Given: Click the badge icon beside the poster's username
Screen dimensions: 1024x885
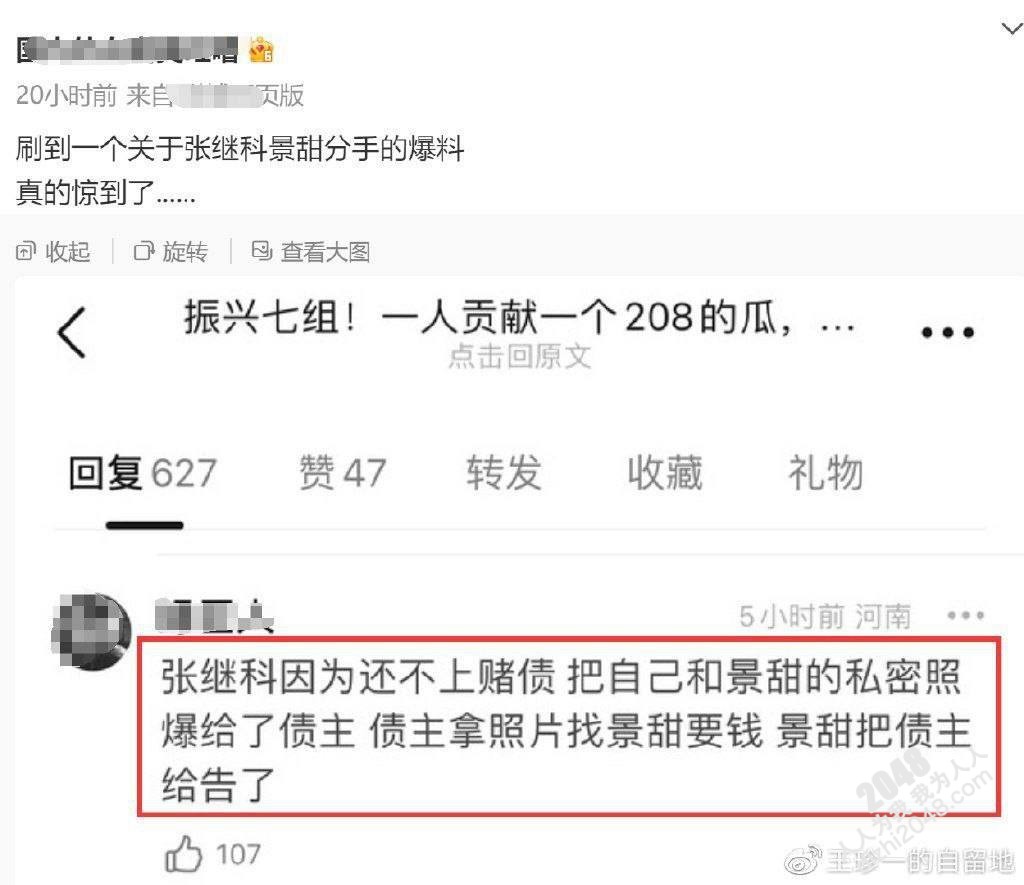Looking at the screenshot, I should (261, 50).
